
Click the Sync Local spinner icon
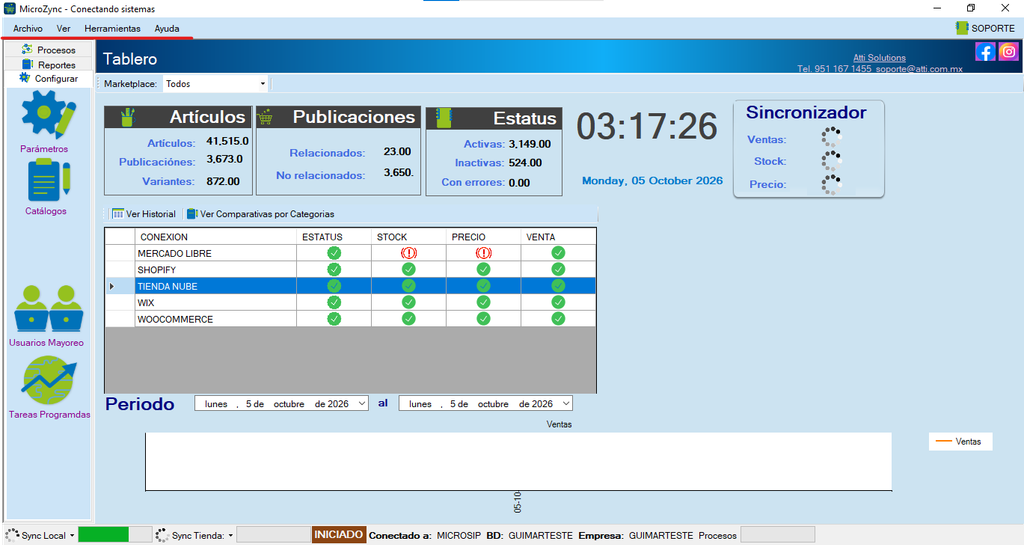click(x=12, y=535)
